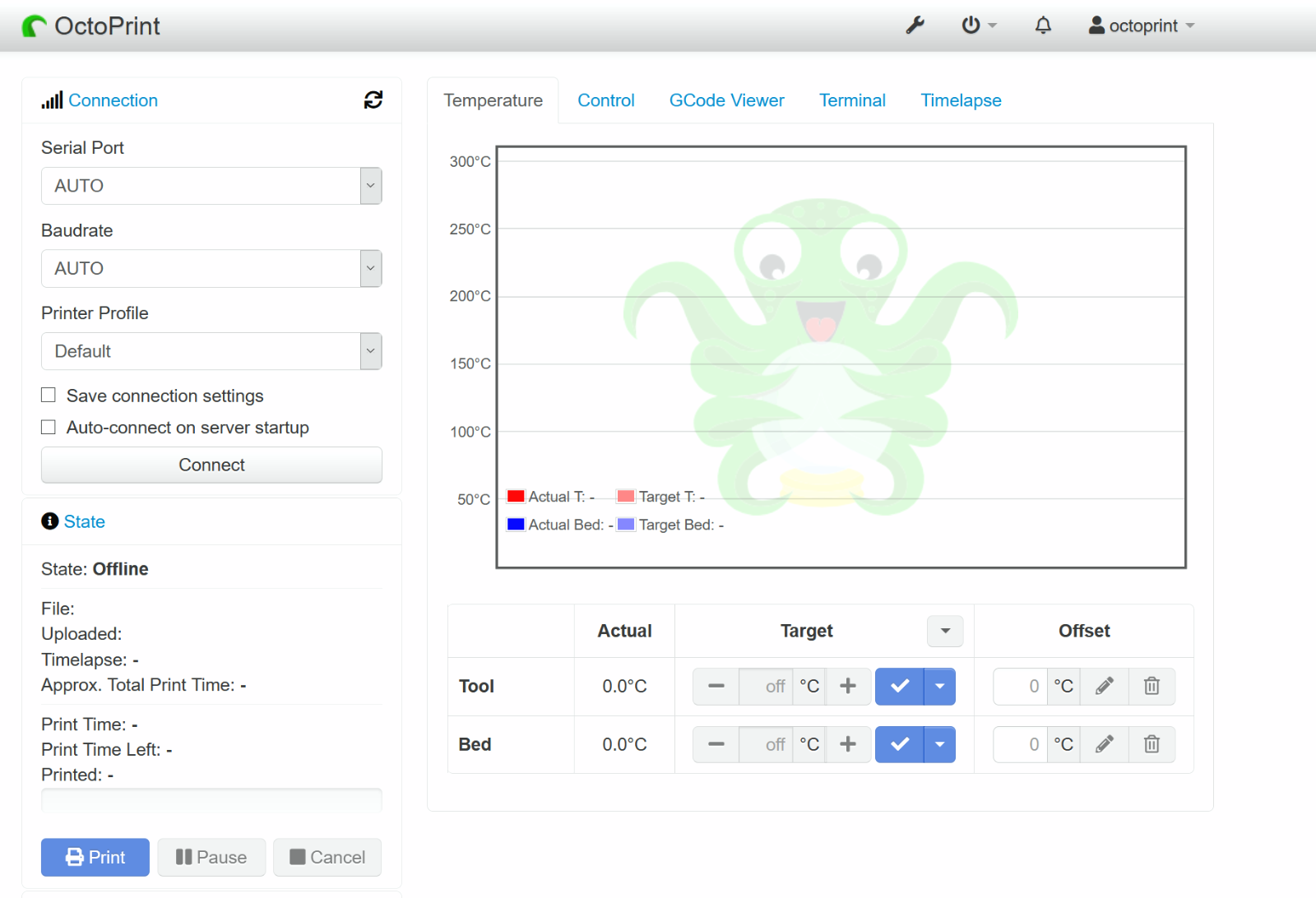This screenshot has width=1316, height=898.
Task: Enable Save connection settings
Action: [x=49, y=396]
